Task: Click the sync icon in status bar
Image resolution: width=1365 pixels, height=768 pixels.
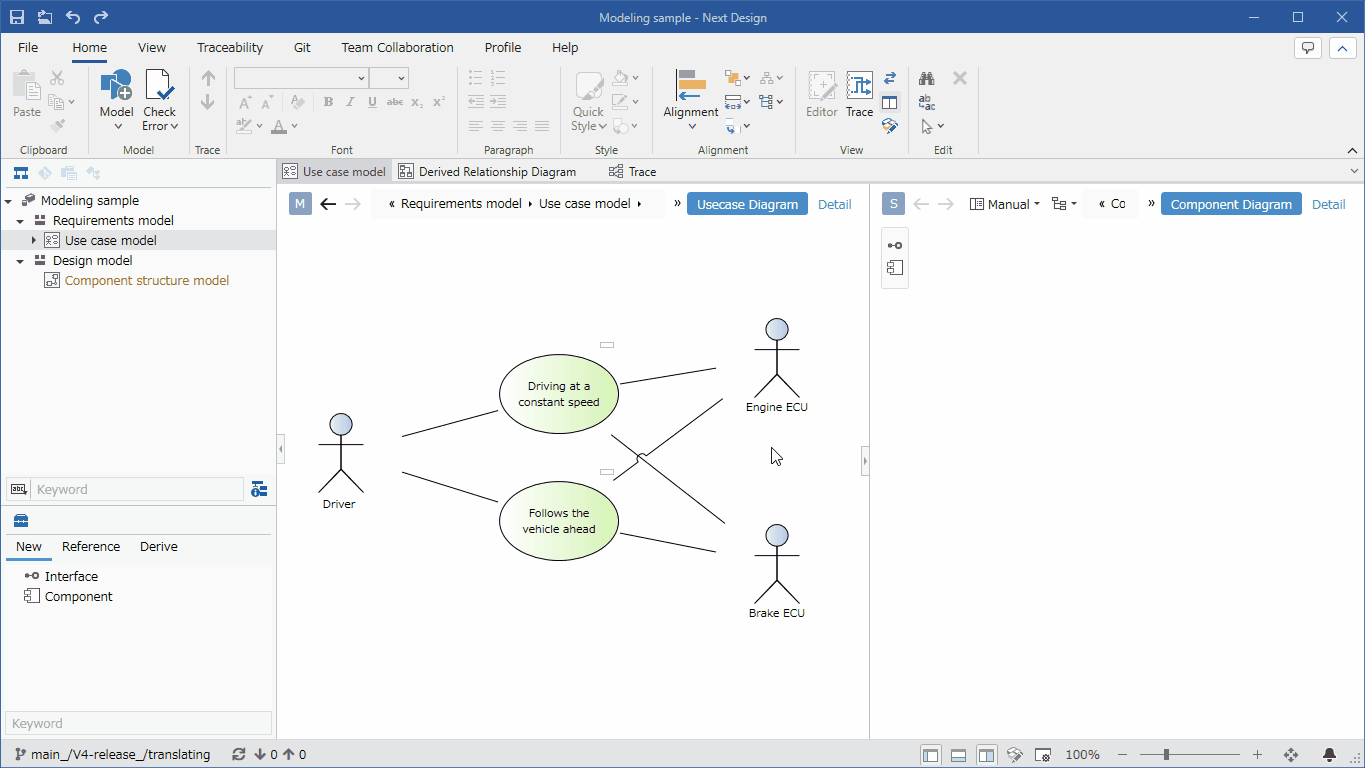Action: 238,755
